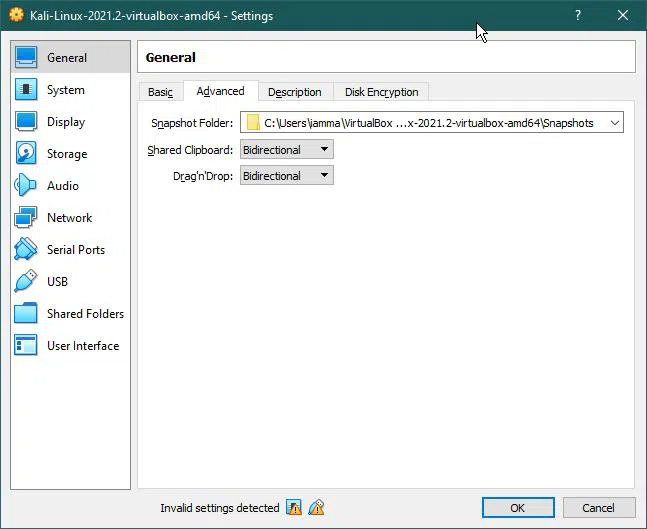Screen dimensions: 647x529
Task: Select the USB category label
Action: pyautogui.click(x=57, y=281)
